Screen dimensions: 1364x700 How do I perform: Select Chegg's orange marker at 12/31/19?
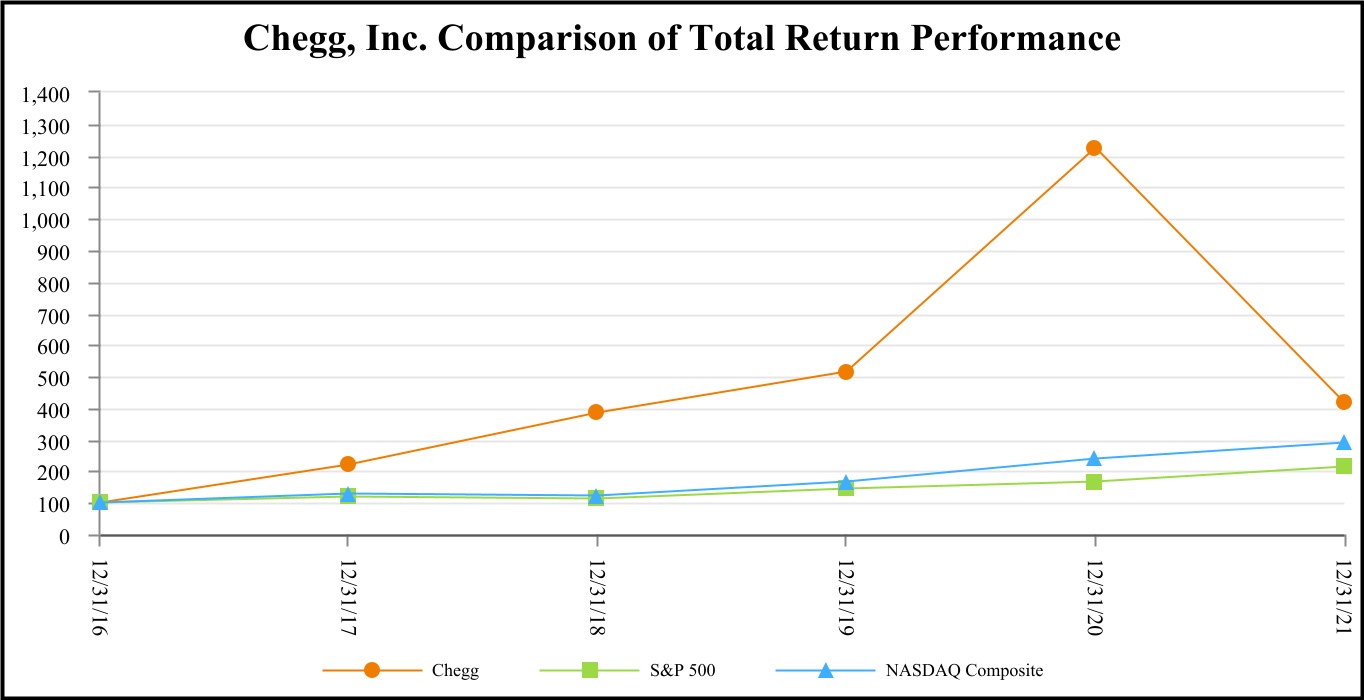[845, 372]
